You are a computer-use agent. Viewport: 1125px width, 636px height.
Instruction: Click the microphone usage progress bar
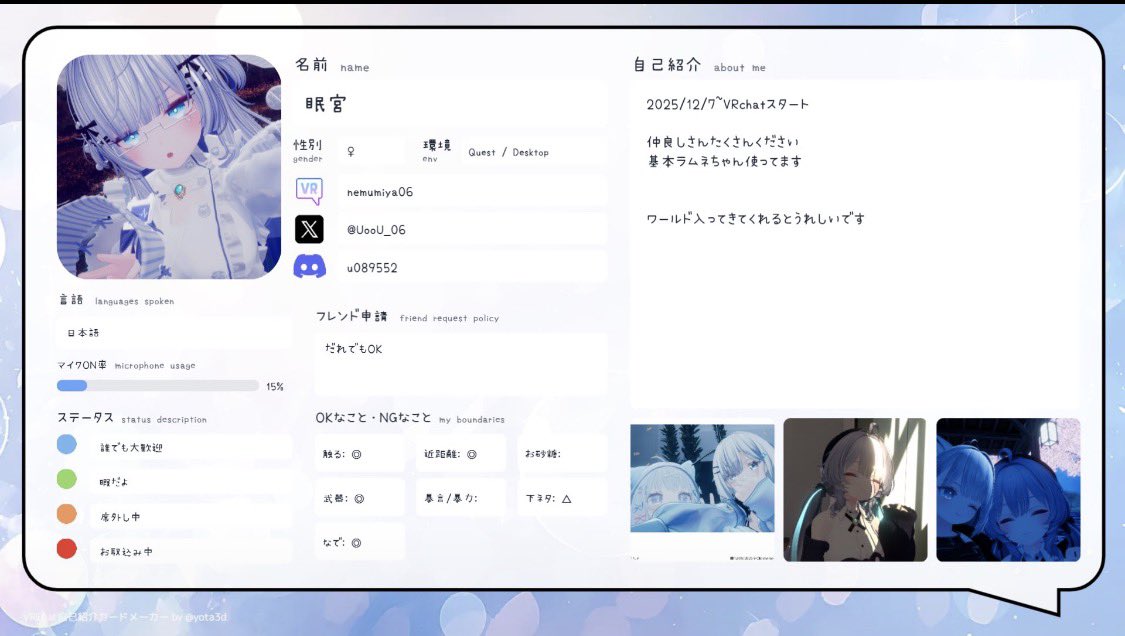158,385
